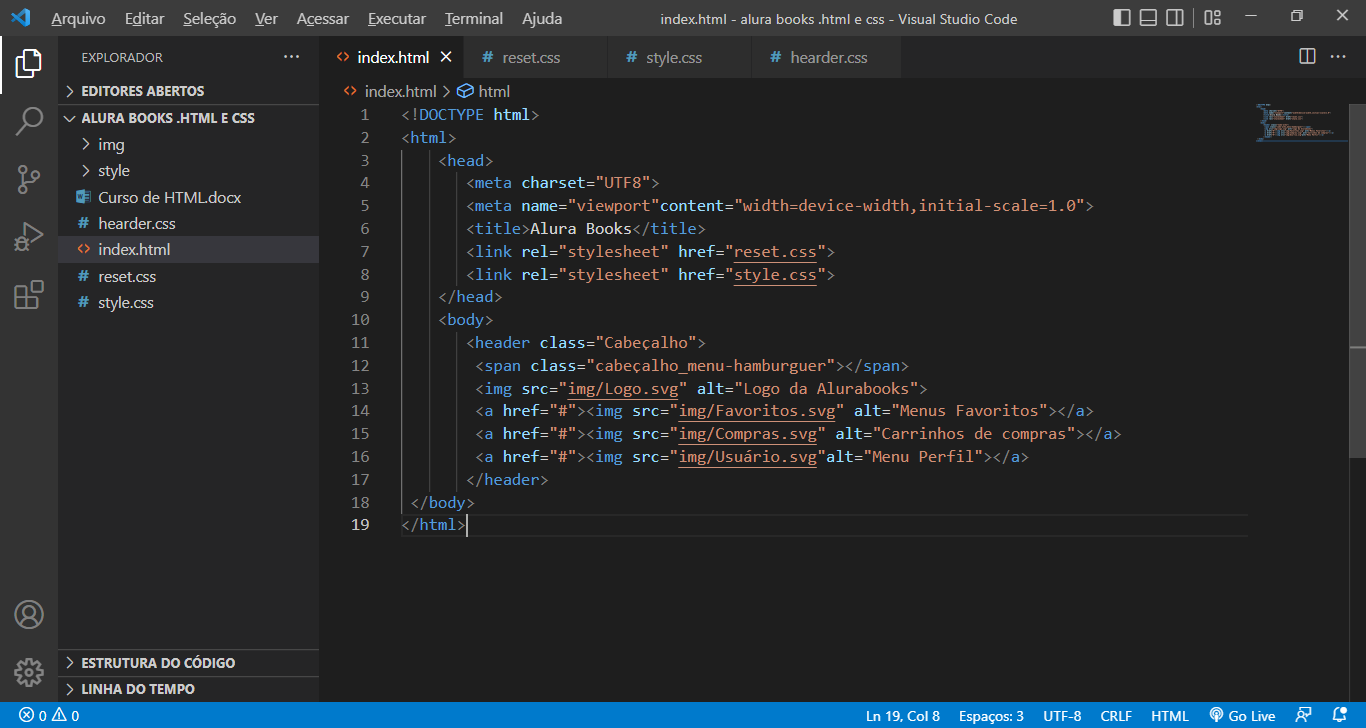Image resolution: width=1366 pixels, height=728 pixels.
Task: Click the feedback icon in status bar
Action: click(x=1303, y=716)
